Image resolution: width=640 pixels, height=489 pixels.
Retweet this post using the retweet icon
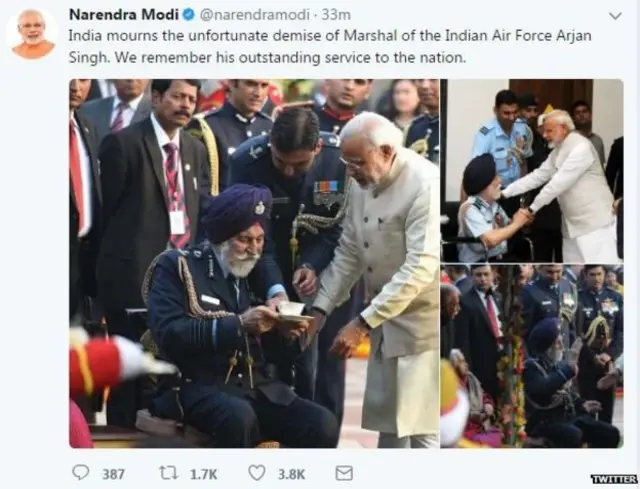169,473
